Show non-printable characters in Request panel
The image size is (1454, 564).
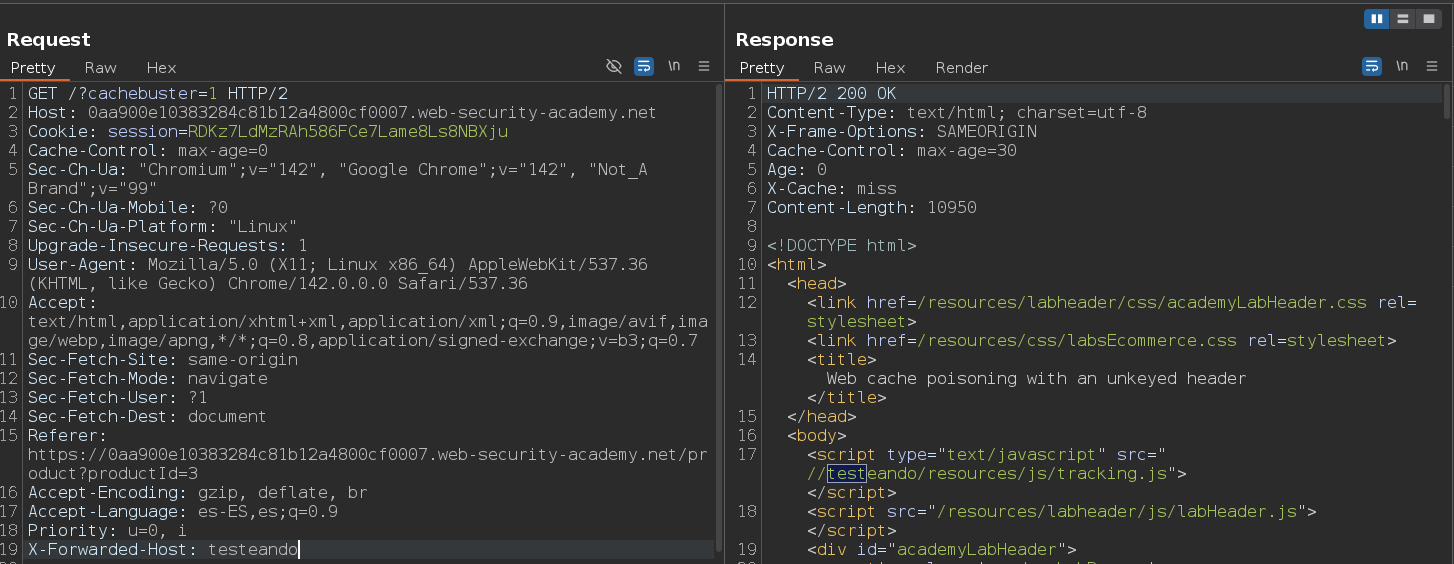[674, 66]
